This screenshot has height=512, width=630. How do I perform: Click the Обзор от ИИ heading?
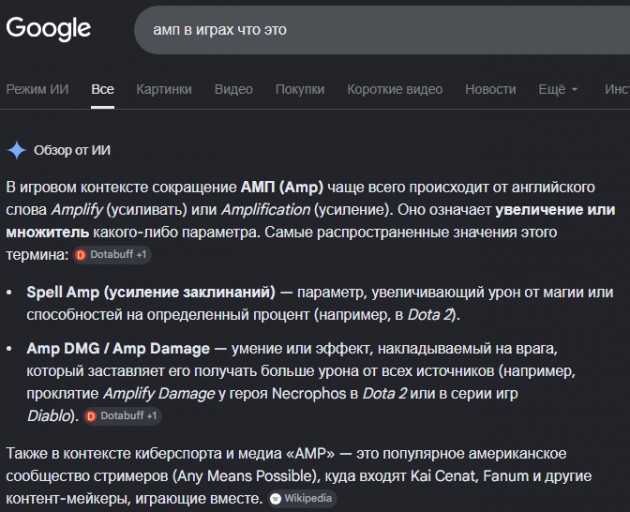click(x=72, y=150)
